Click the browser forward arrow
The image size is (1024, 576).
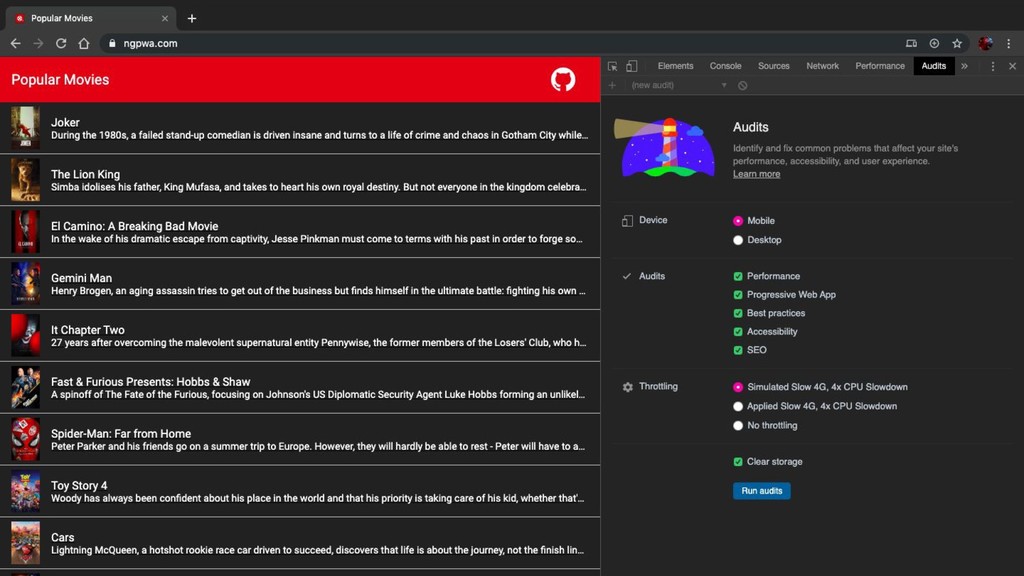(x=38, y=43)
